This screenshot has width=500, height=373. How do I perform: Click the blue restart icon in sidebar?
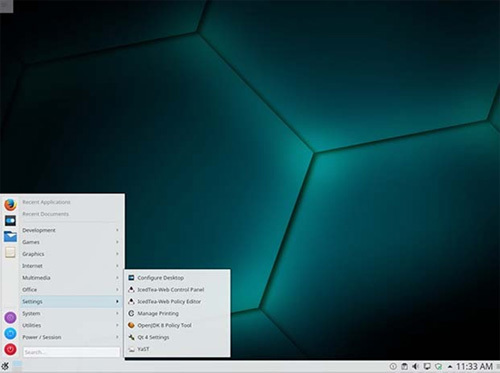click(x=10, y=333)
